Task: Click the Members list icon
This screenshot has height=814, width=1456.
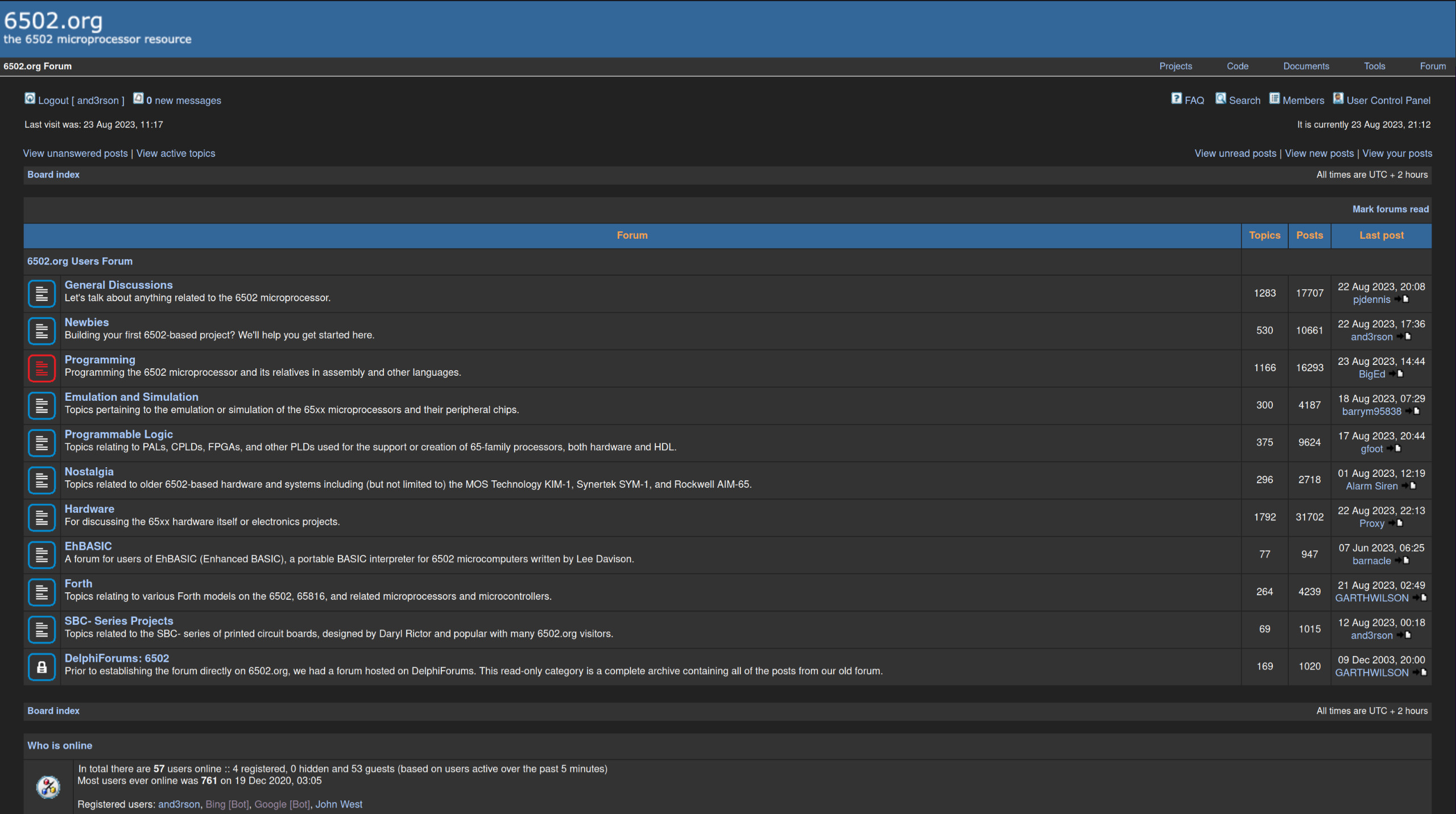Action: pos(1274,99)
